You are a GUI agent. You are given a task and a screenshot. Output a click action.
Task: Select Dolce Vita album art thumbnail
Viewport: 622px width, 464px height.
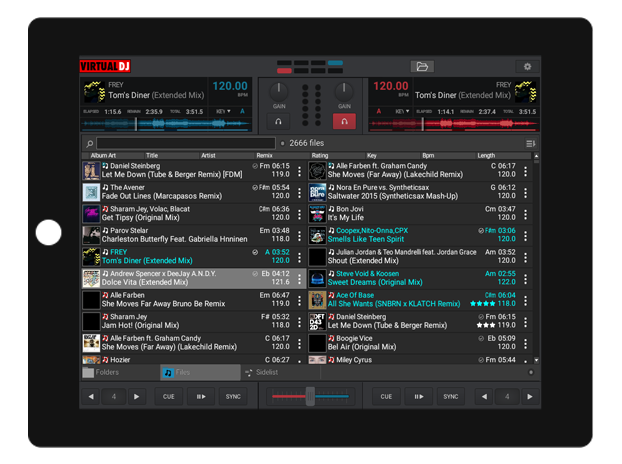(91, 278)
